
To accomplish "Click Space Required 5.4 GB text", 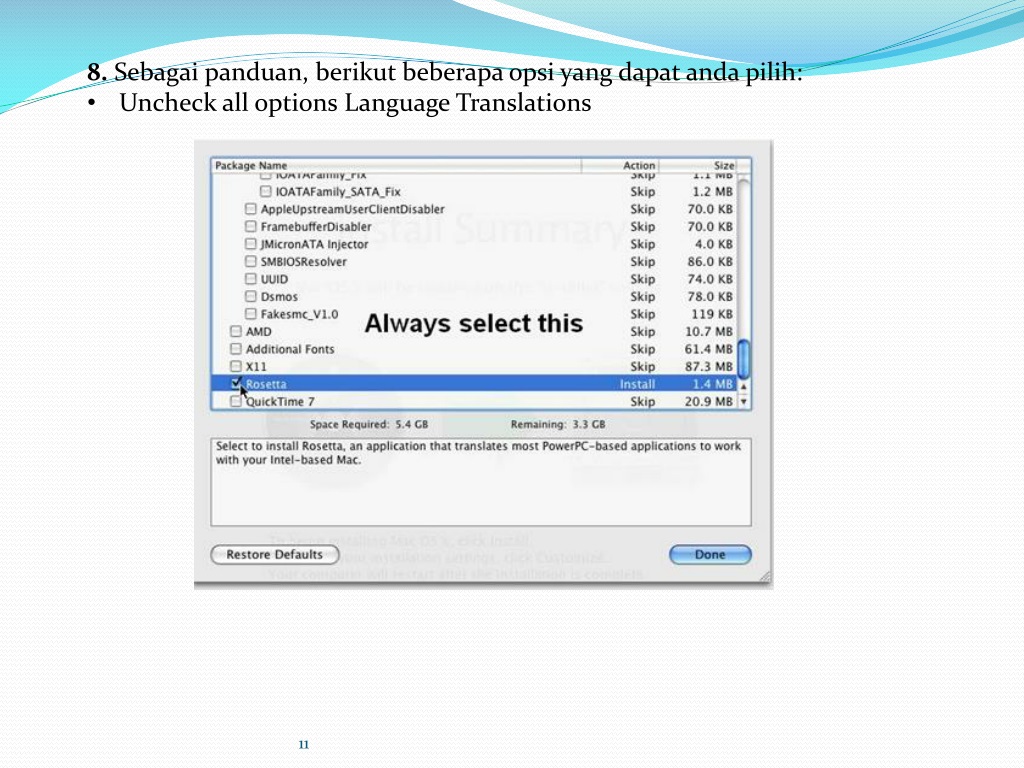I will (369, 424).
